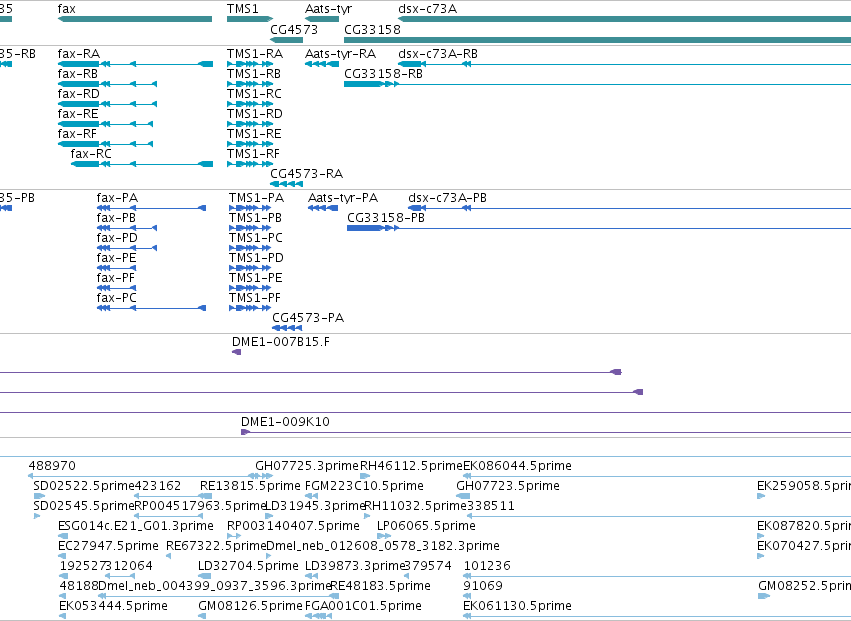851x621 pixels.
Task: Select the CG4573-PA protein label
Action: 308,318
